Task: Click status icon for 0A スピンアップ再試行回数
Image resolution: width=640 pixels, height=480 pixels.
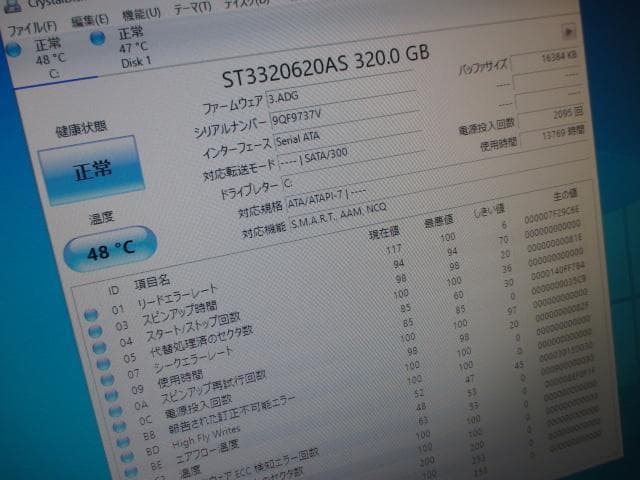Action: click(x=115, y=411)
